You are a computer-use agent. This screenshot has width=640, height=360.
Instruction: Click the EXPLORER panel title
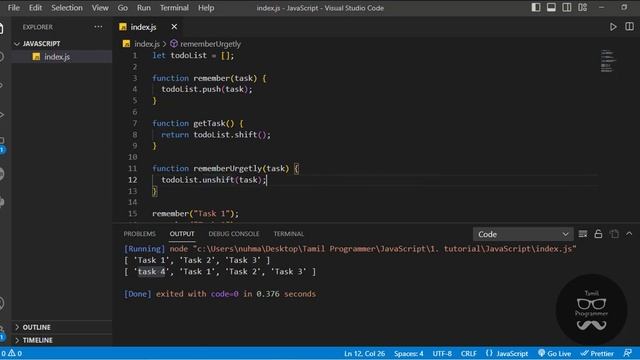tap(38, 27)
